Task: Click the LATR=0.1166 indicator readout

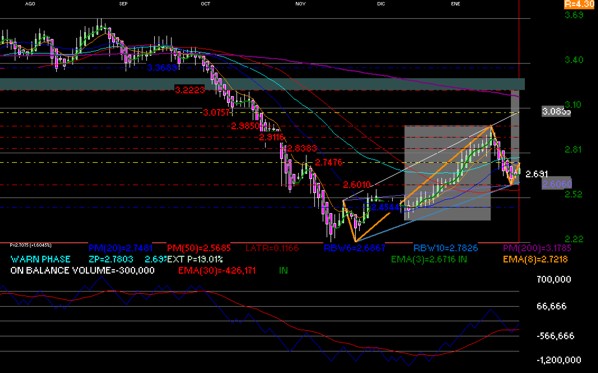Action: [x=272, y=248]
